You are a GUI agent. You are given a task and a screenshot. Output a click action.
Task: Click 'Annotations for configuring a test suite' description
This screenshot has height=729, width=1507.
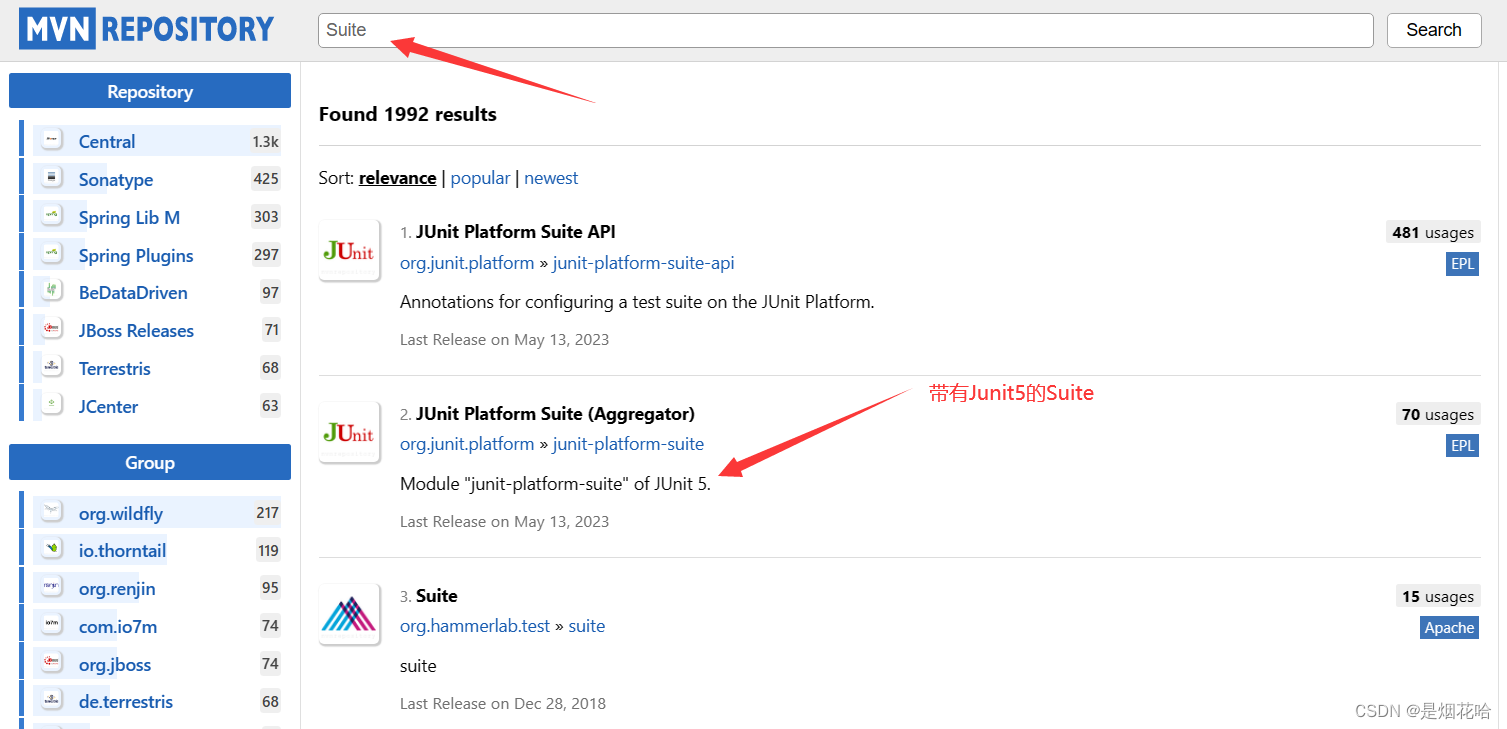(x=637, y=302)
